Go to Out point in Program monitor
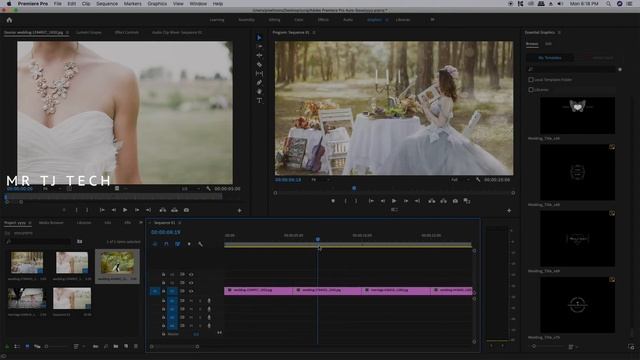 click(417, 201)
